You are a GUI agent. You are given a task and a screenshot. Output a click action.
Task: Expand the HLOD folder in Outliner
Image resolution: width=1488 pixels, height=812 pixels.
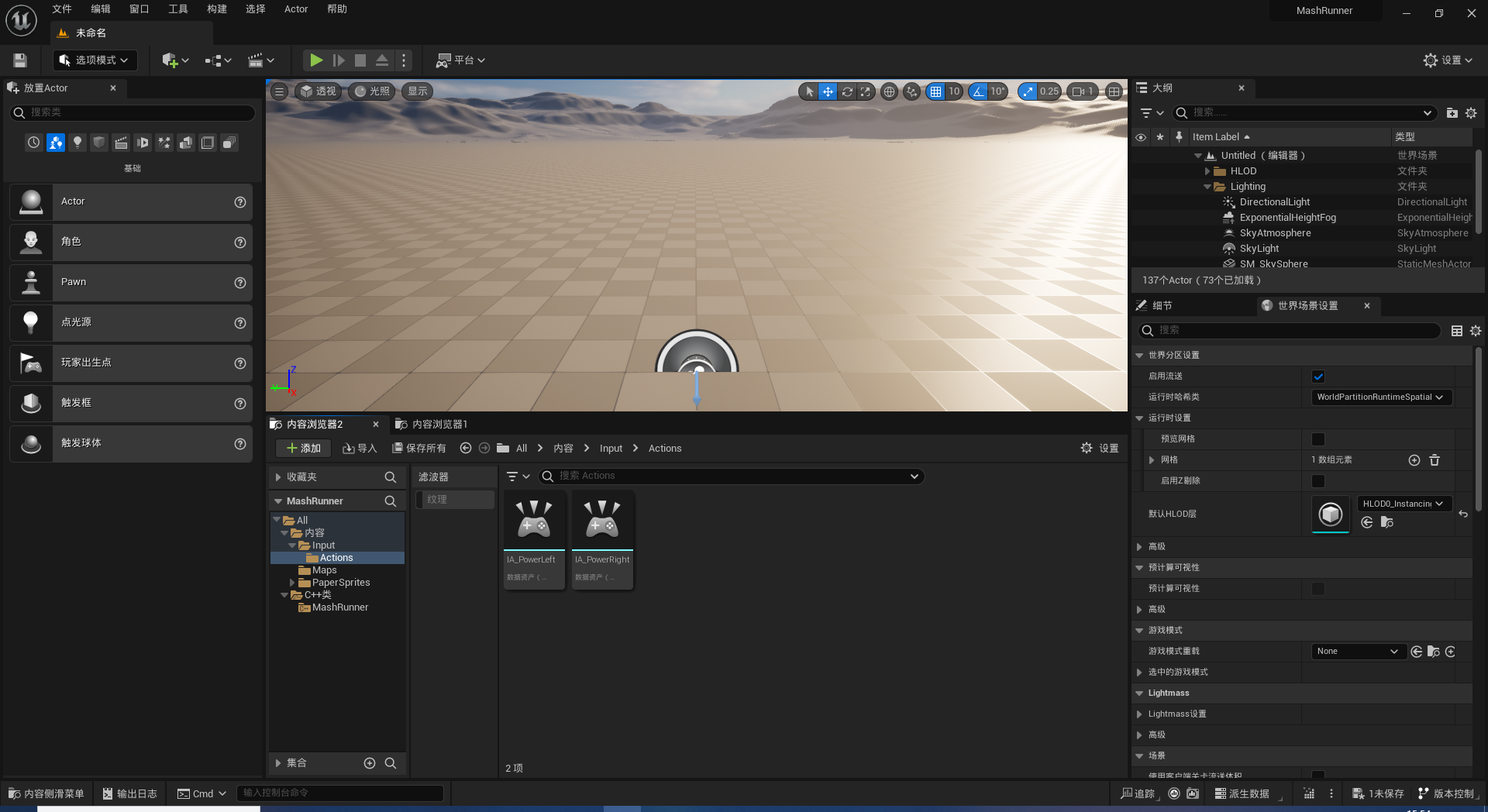(1207, 171)
